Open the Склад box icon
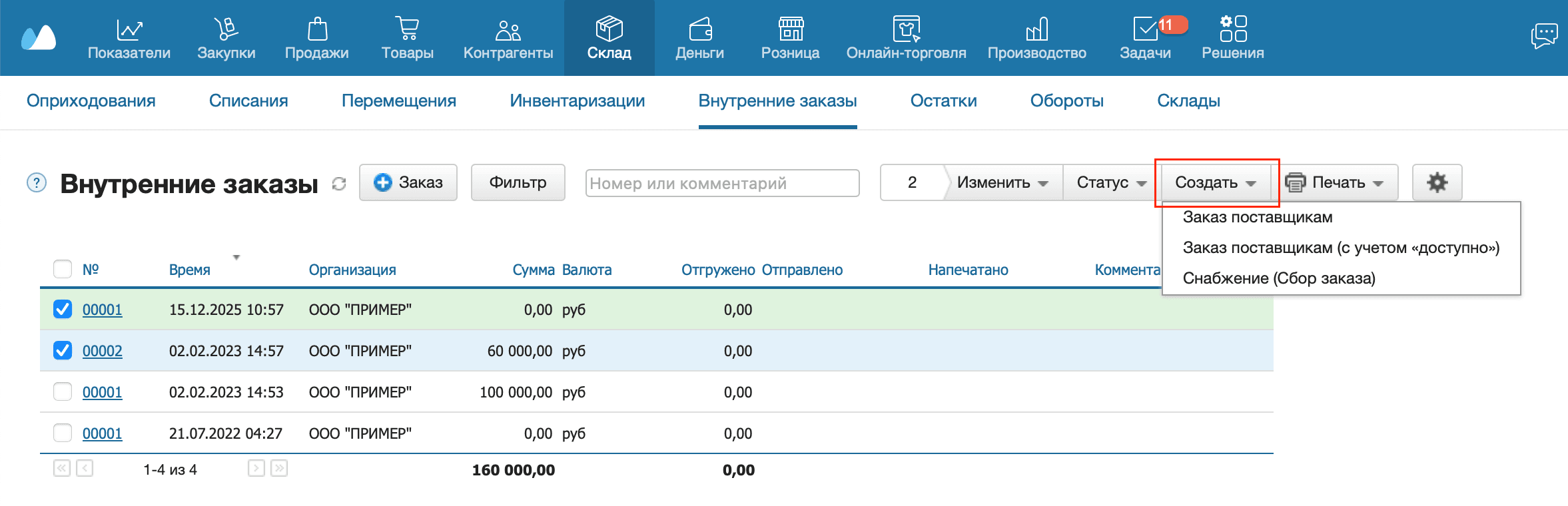1568x506 pixels. point(609,29)
